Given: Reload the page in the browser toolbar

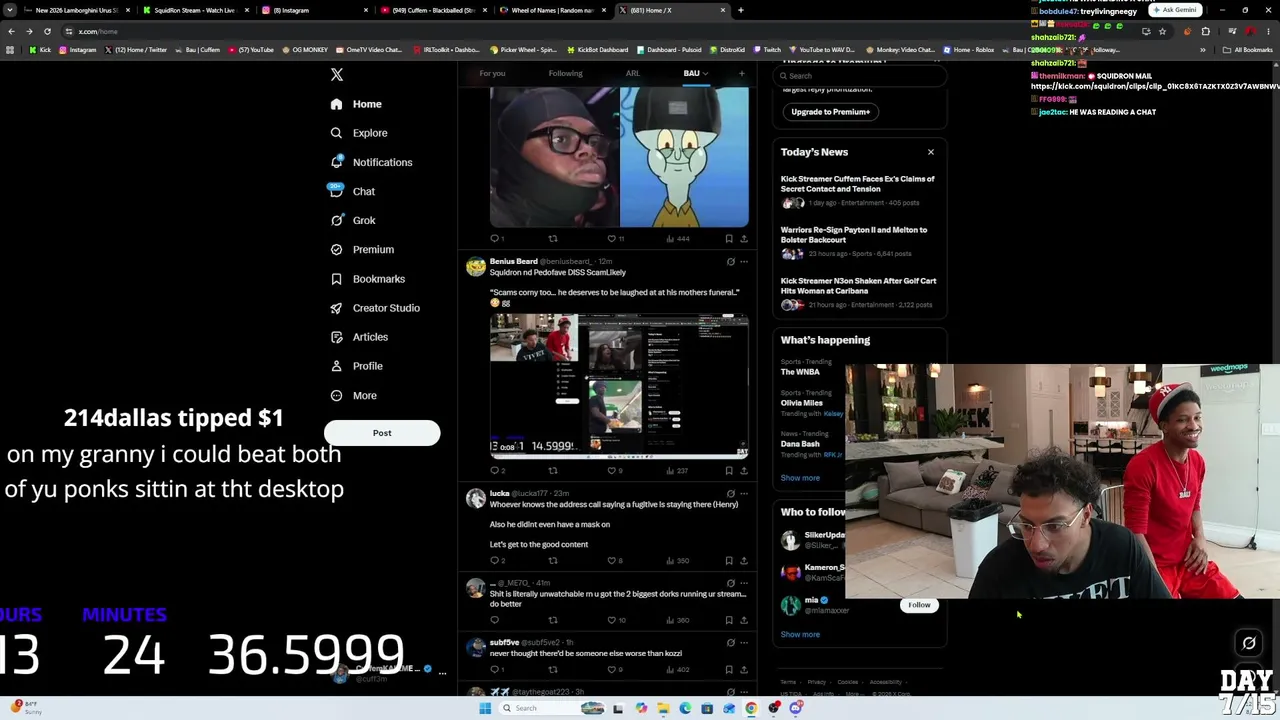Looking at the screenshot, I should click(47, 32).
